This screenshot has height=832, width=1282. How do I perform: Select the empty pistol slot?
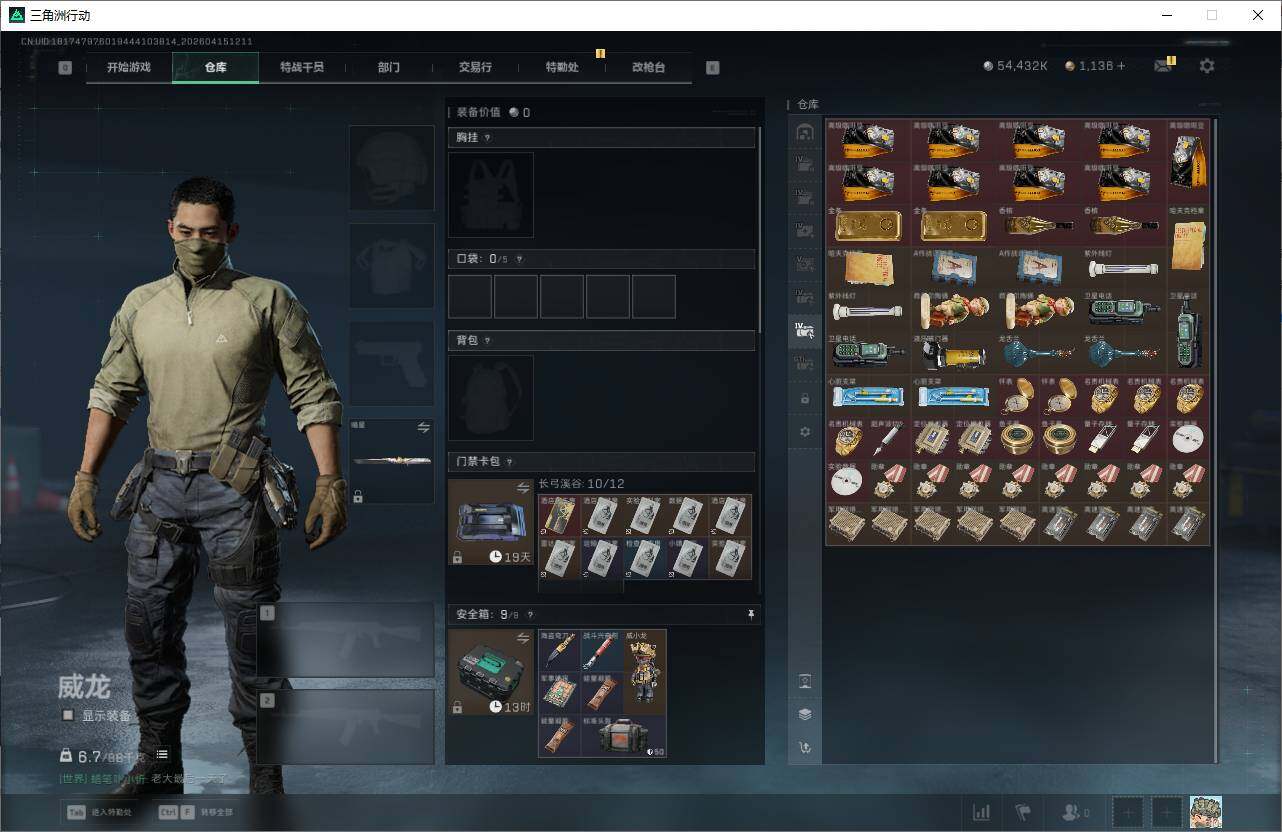pyautogui.click(x=391, y=364)
